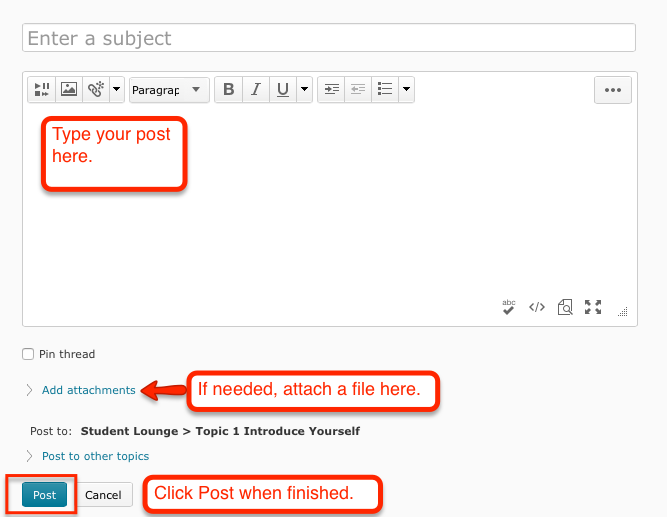
Task: Expand Post to other topics
Action: coord(95,456)
